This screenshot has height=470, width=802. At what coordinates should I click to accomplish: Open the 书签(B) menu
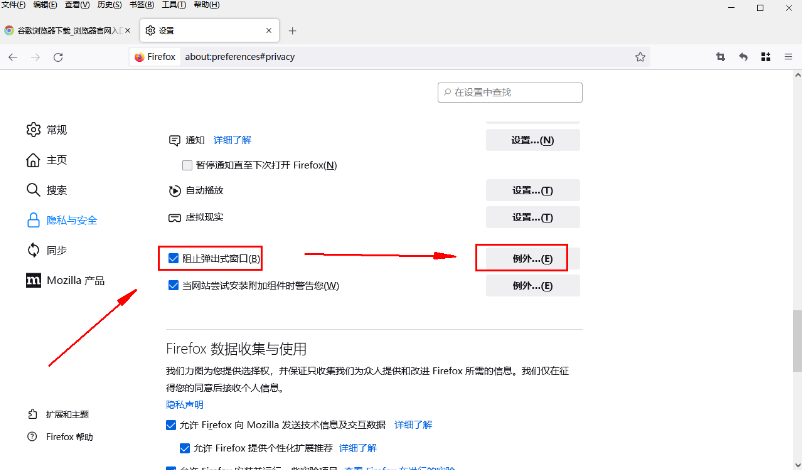(142, 5)
